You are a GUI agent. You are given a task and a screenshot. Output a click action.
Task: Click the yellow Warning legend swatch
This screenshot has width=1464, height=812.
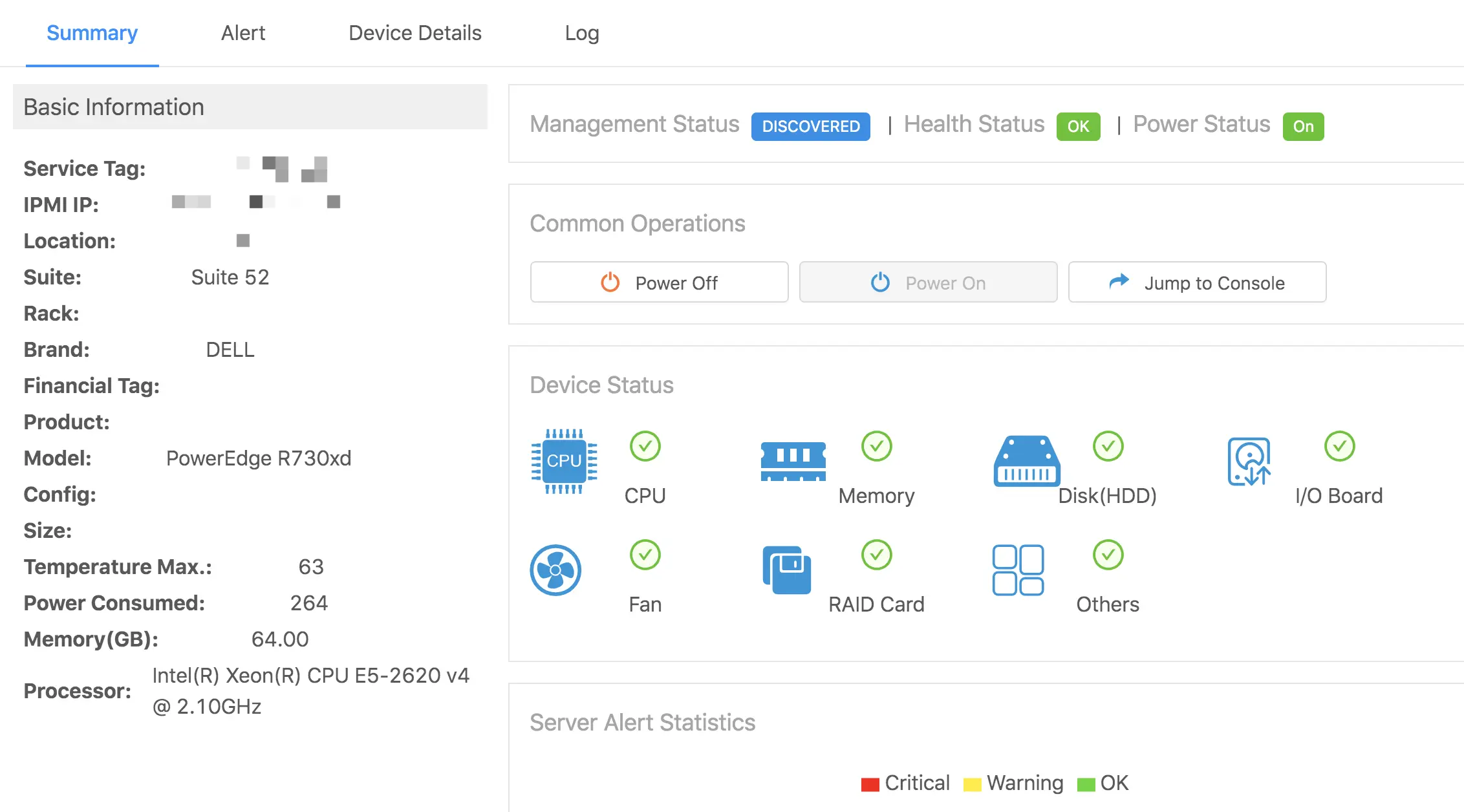click(972, 784)
